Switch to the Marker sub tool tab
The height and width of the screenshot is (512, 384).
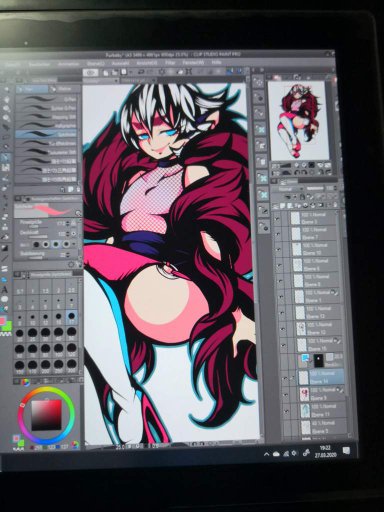(x=64, y=89)
